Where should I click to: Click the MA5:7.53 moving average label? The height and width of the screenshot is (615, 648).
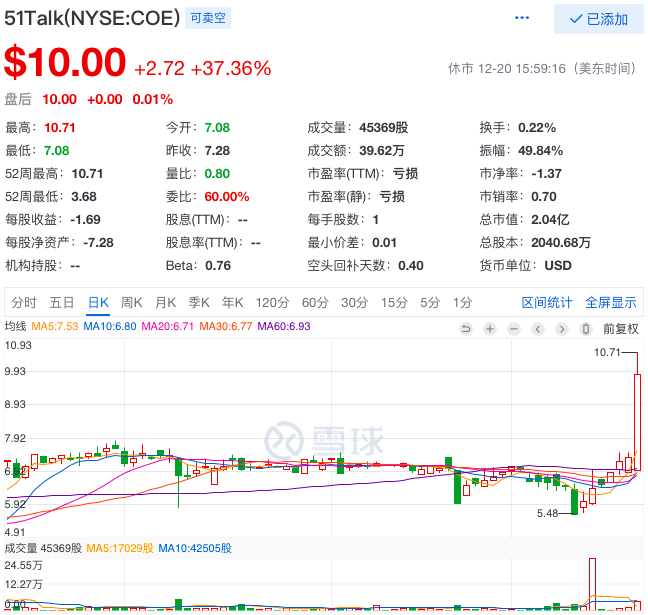55,326
